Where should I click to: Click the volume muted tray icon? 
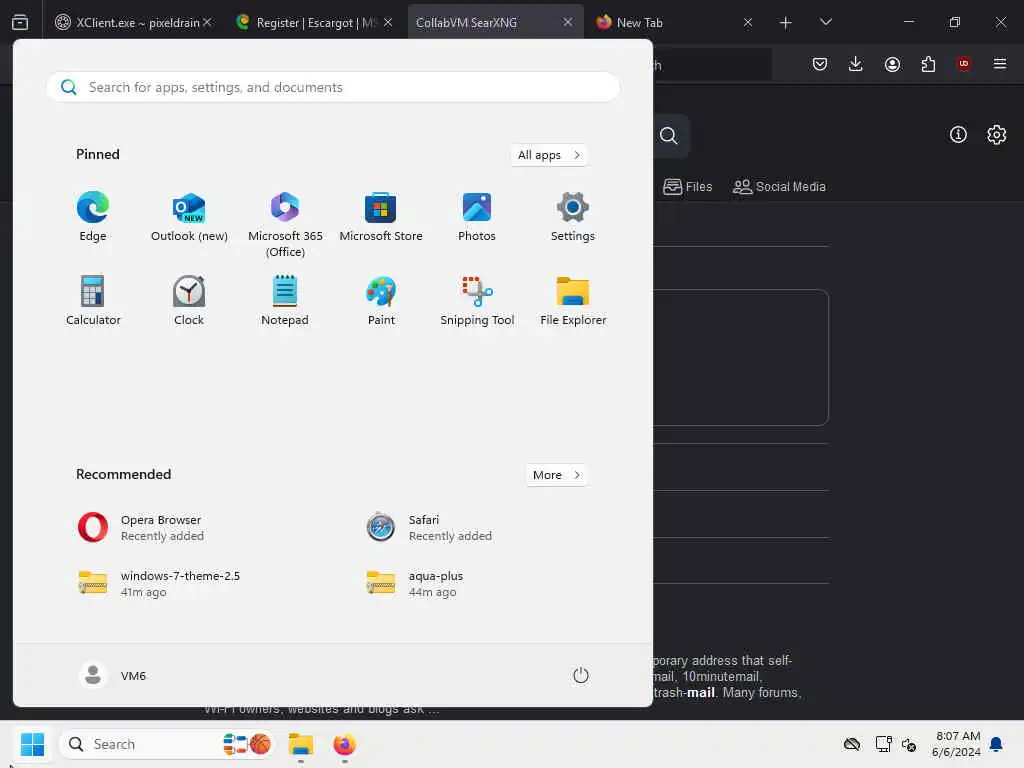point(909,744)
